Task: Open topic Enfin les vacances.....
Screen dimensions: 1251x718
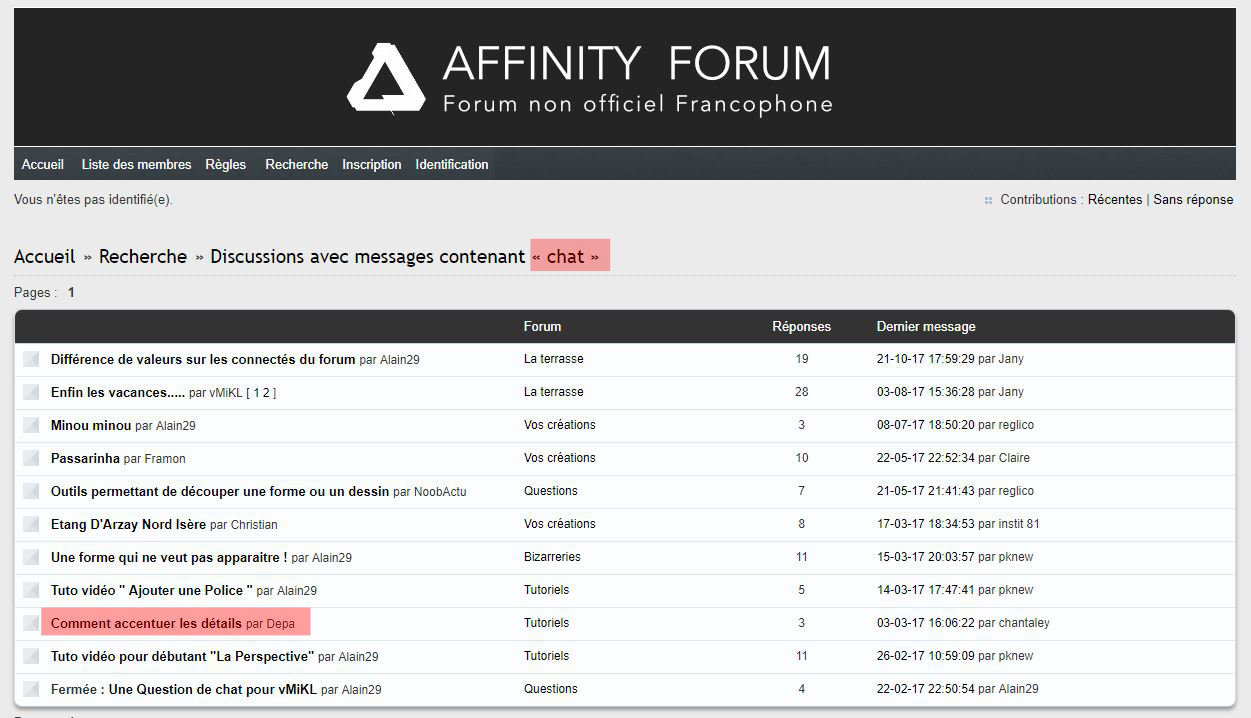Action: point(118,392)
